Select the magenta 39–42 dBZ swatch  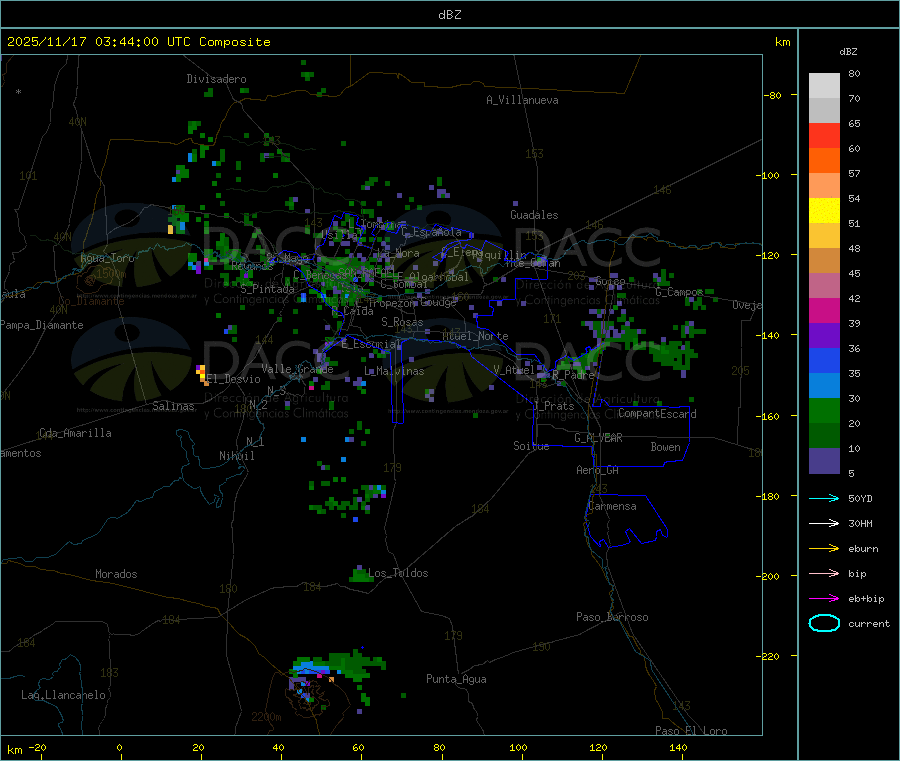coord(824,310)
